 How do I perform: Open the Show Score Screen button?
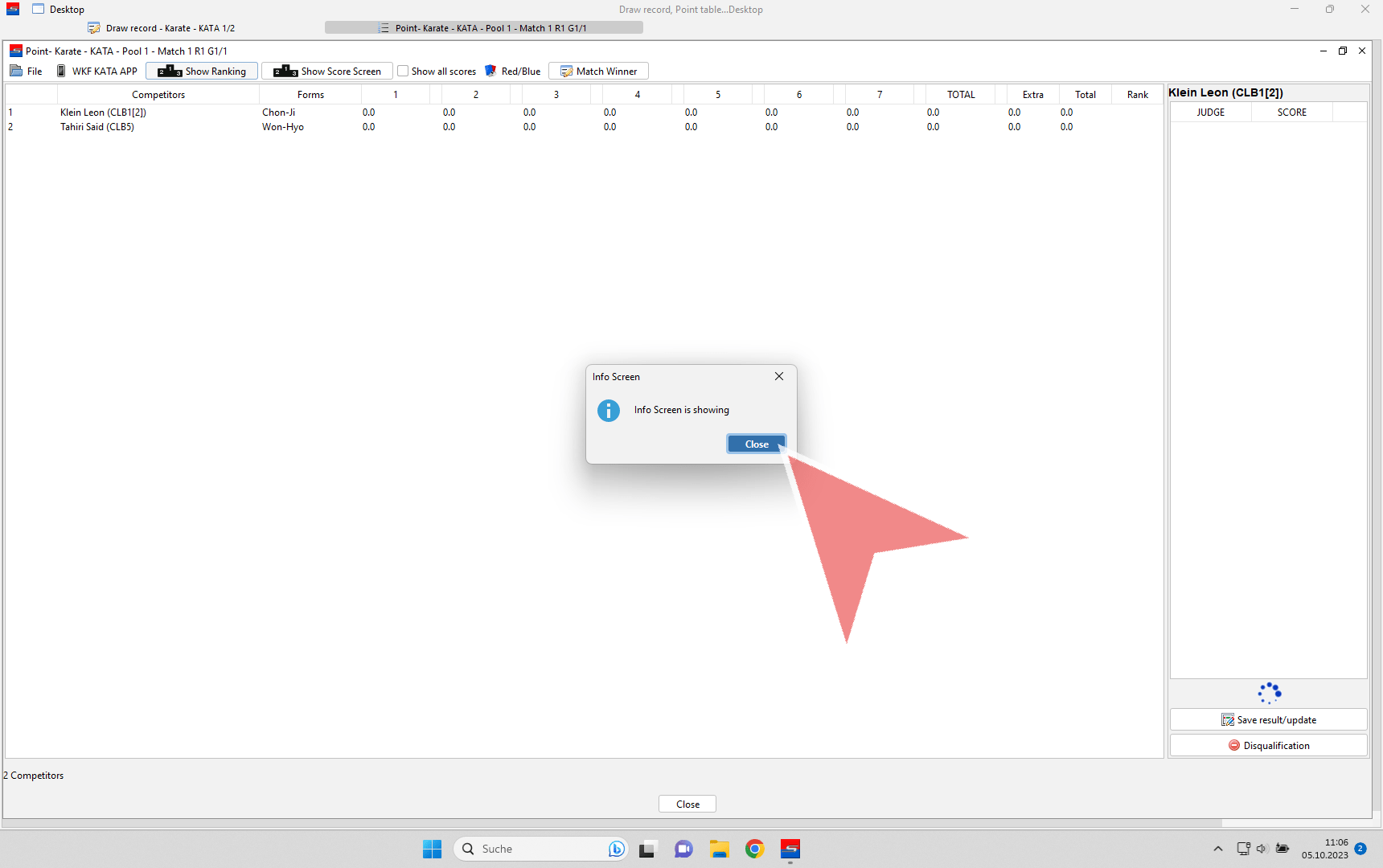click(327, 72)
